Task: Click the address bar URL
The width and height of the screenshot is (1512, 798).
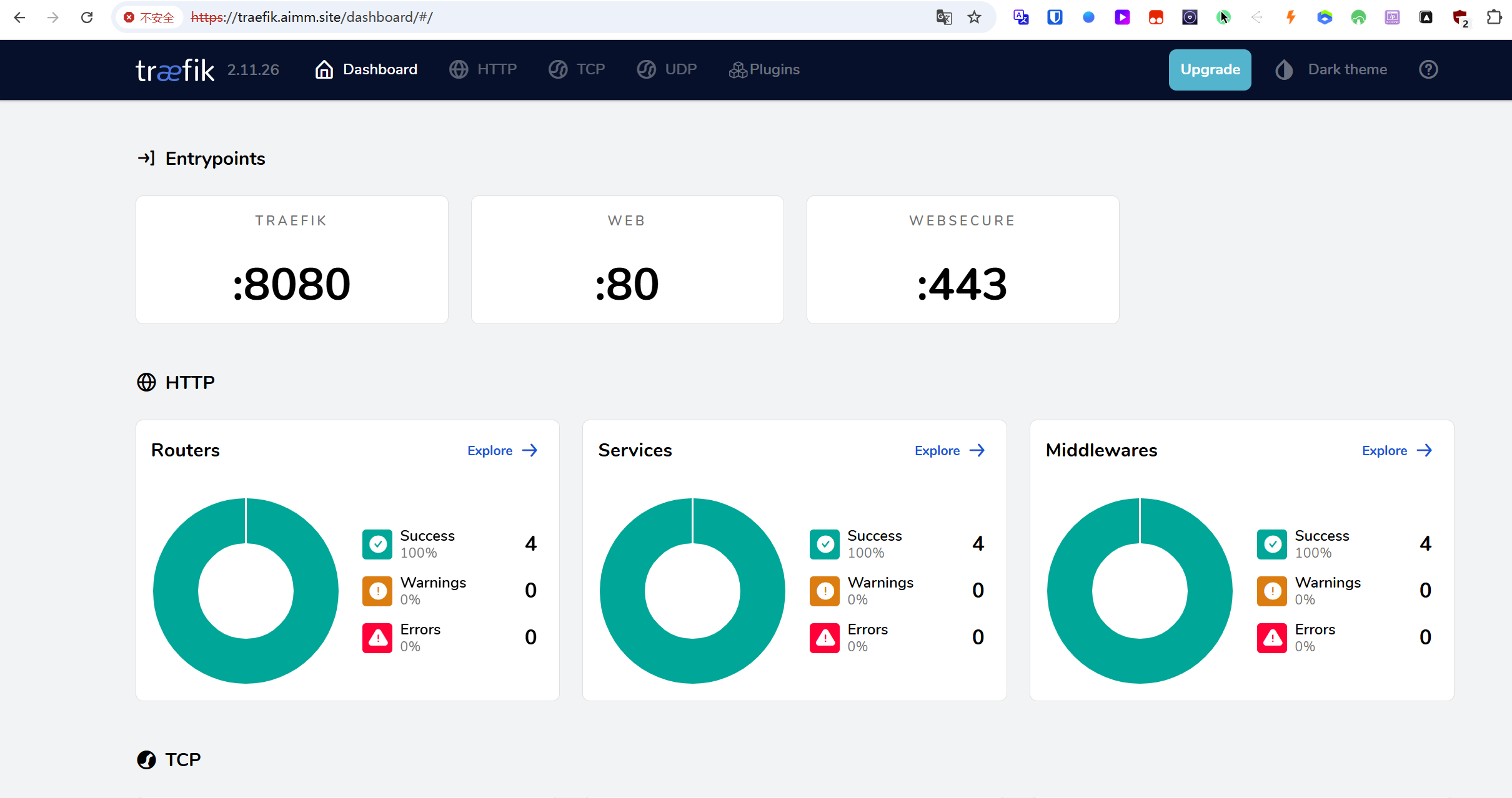Action: pyautogui.click(x=312, y=17)
